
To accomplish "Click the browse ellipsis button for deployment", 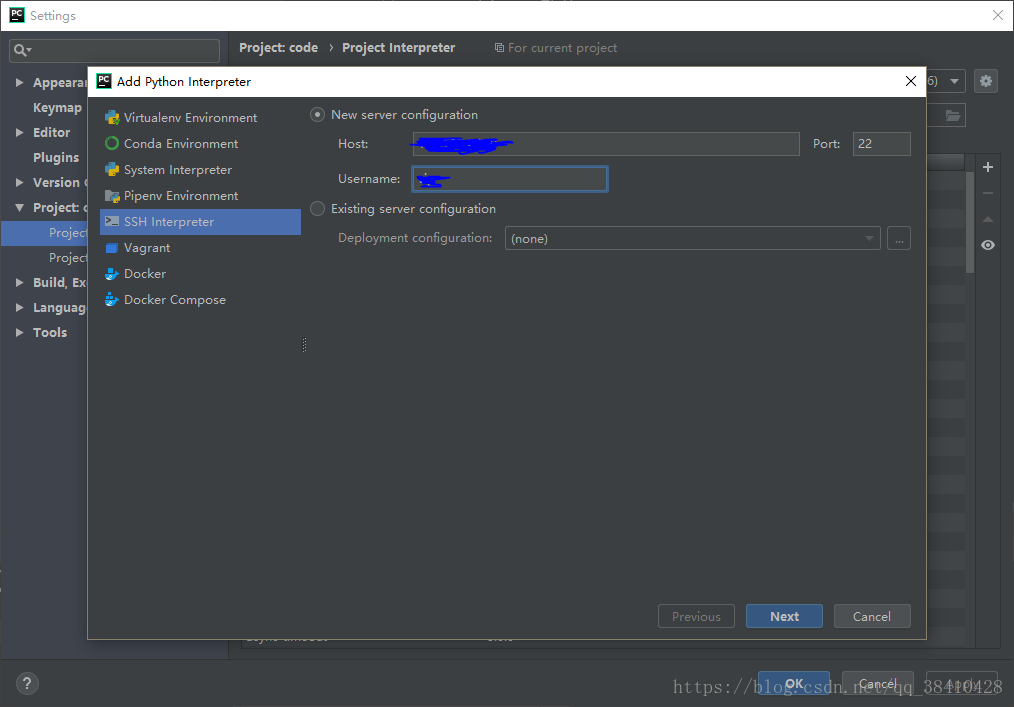I will pos(899,239).
